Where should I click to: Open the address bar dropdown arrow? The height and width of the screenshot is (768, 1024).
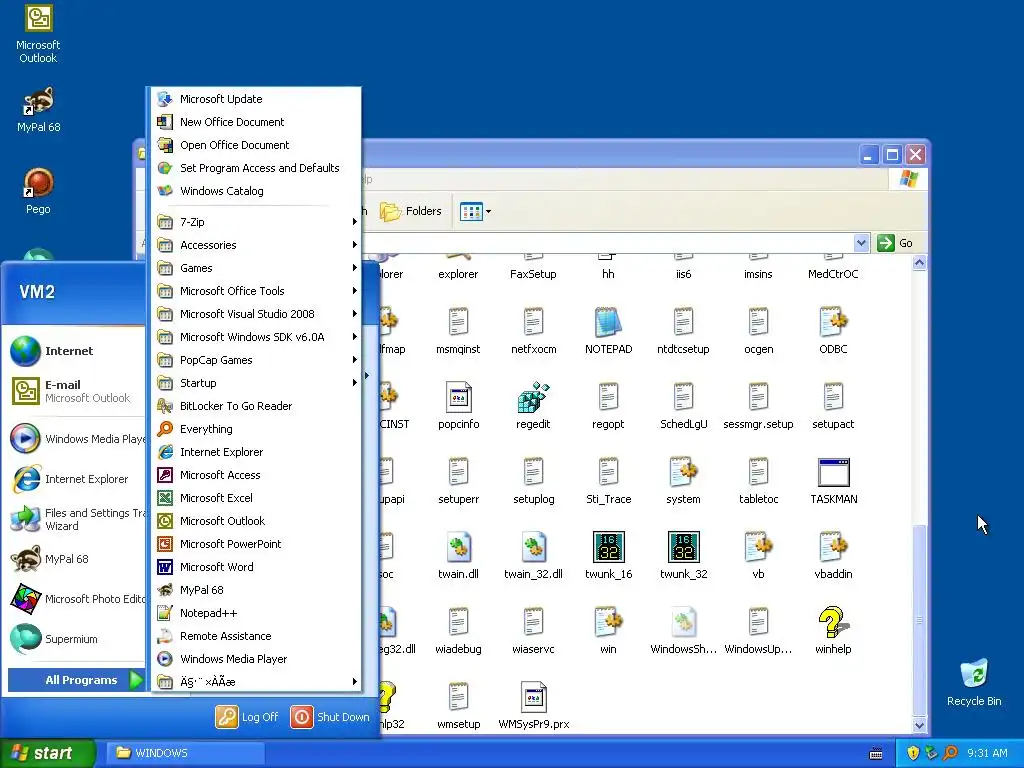tap(861, 243)
